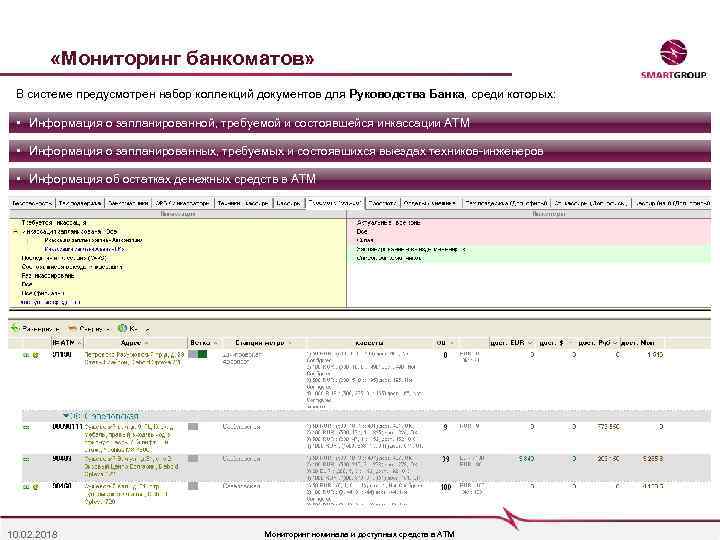Viewport: 720px width, 540px height.
Task: Click ATM number 90409
Action: click(62, 458)
